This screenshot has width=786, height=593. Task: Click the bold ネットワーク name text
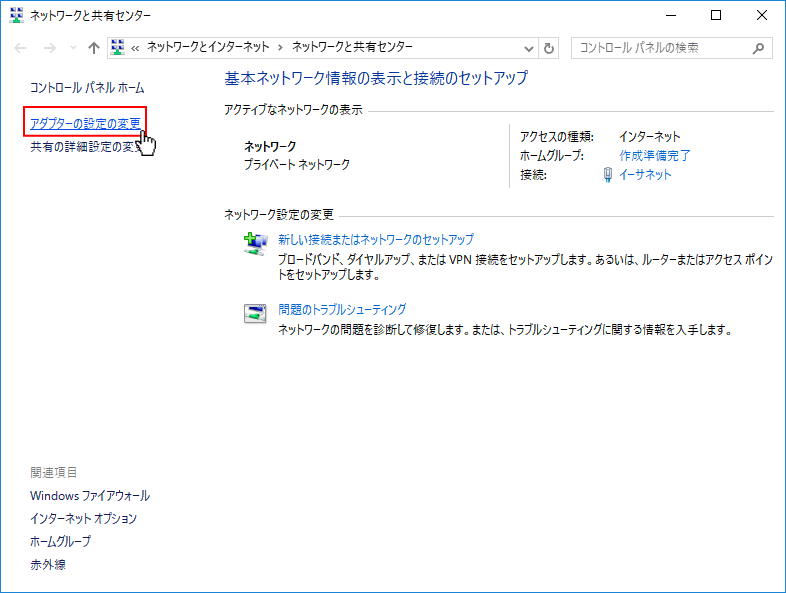[270, 146]
